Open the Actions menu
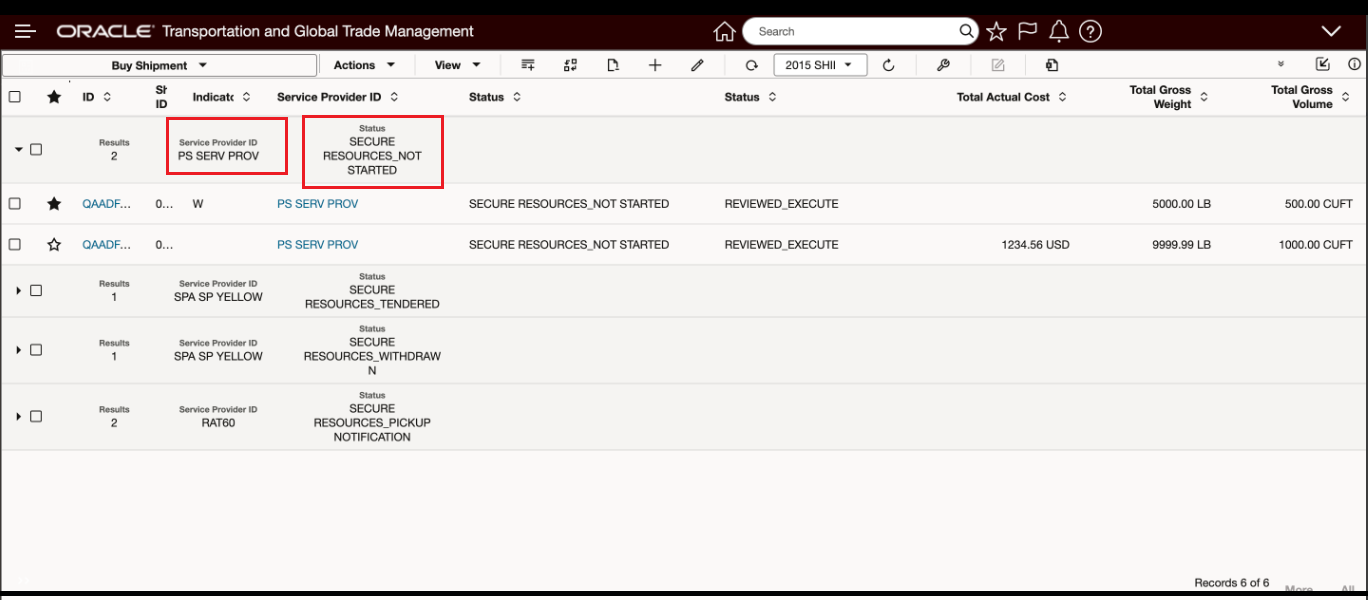The height and width of the screenshot is (600, 1368). pos(364,65)
